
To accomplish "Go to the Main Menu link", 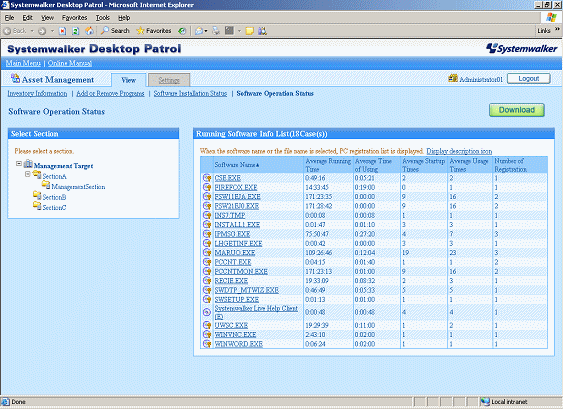I will click(23, 63).
